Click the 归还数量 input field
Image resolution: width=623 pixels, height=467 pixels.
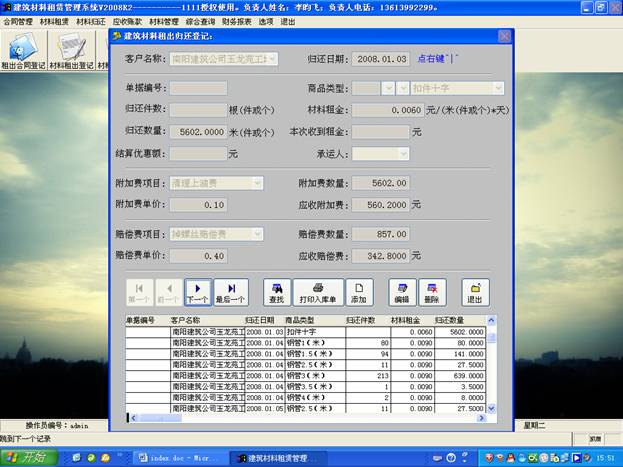(198, 131)
